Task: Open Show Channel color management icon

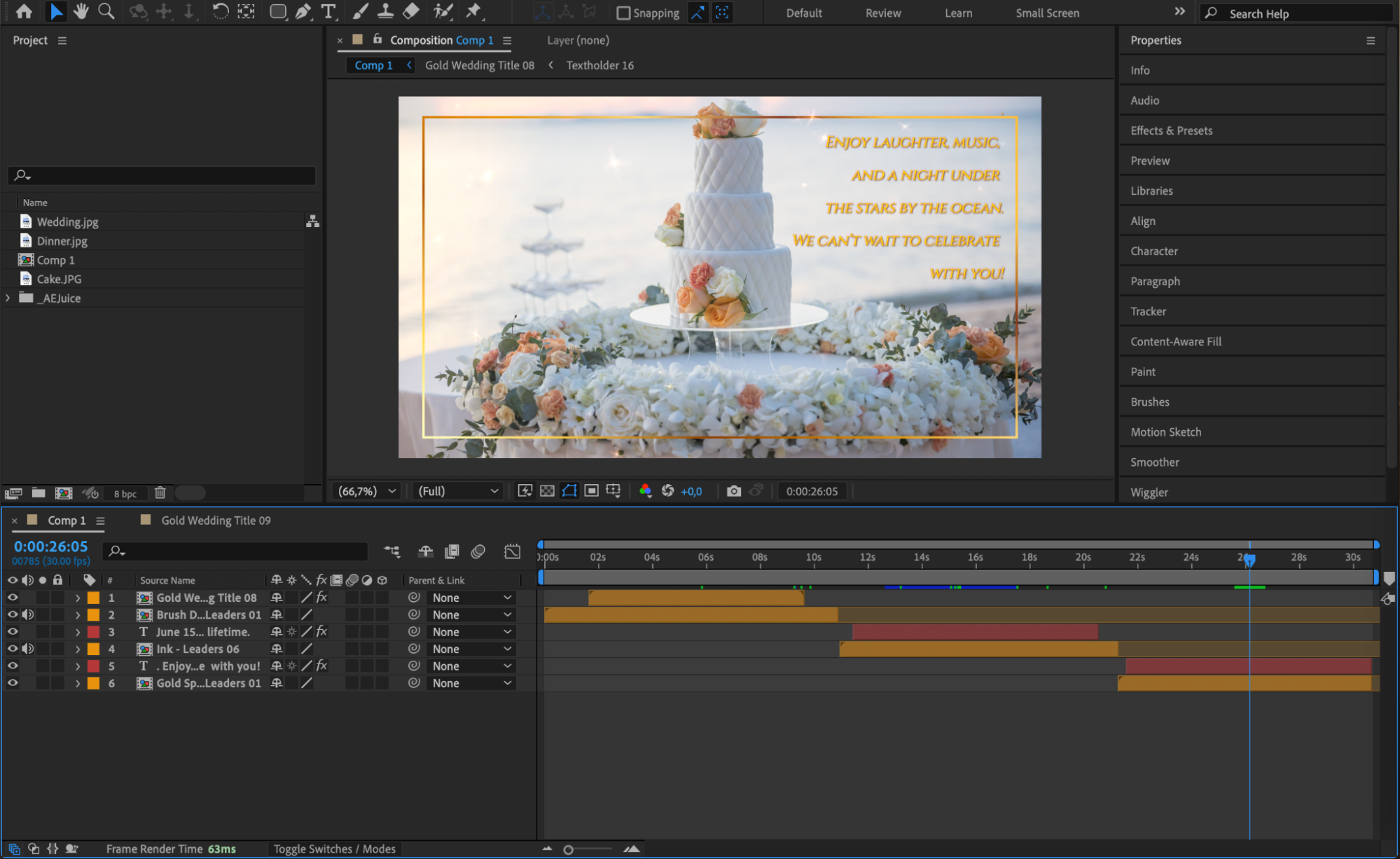Action: click(645, 491)
